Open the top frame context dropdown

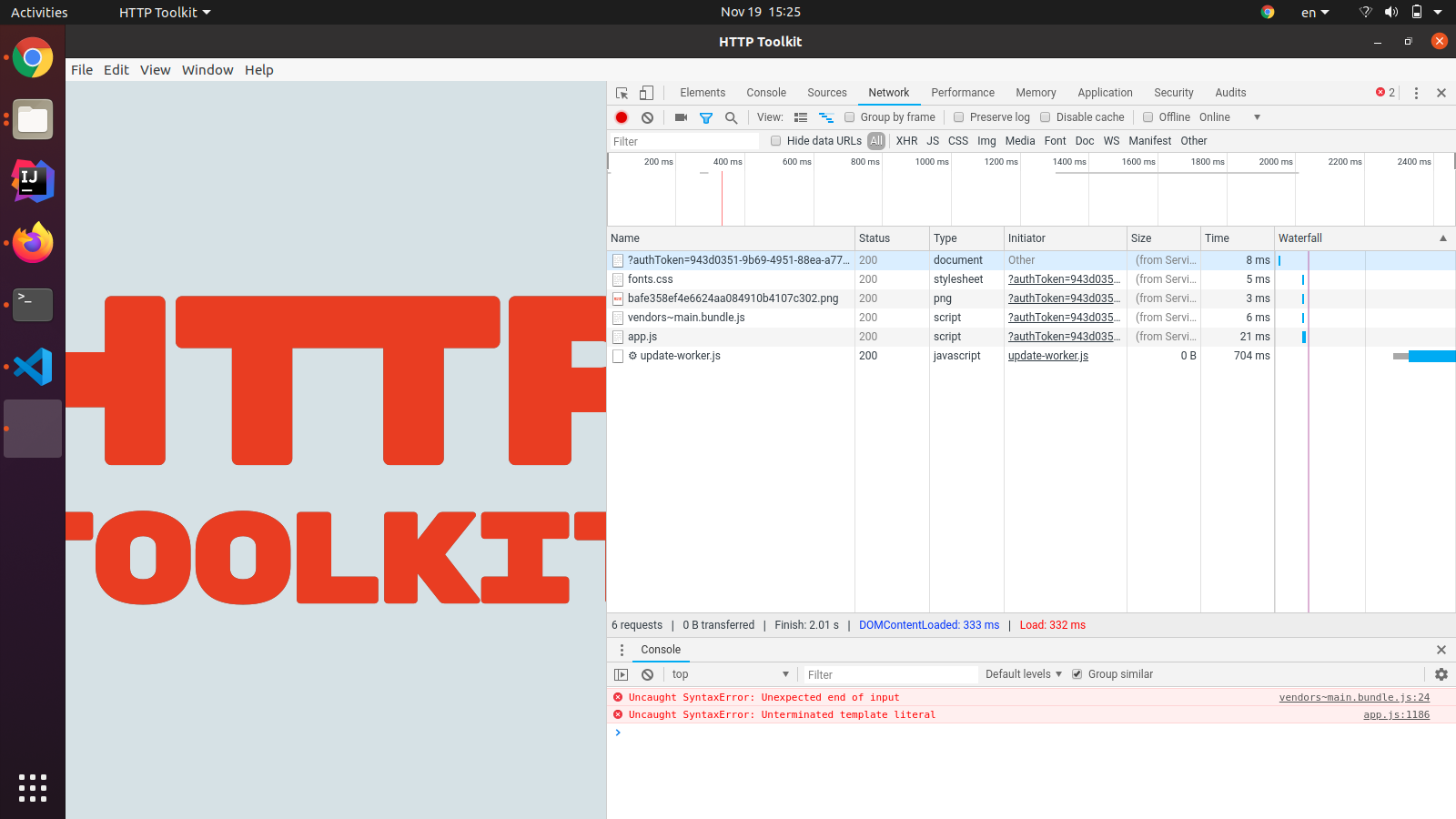[x=730, y=673]
